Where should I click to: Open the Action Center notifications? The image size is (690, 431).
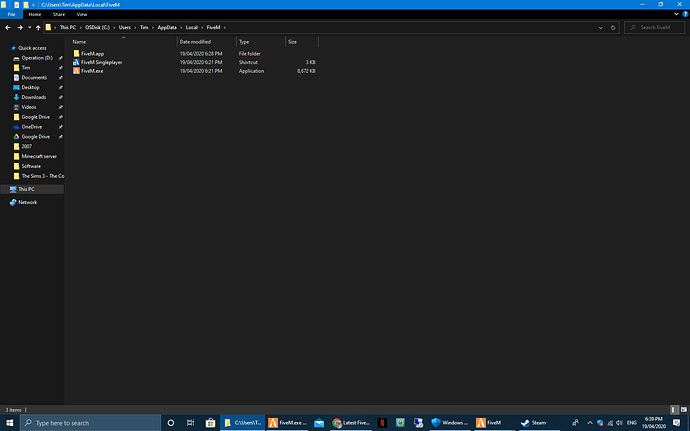pyautogui.click(x=677, y=423)
